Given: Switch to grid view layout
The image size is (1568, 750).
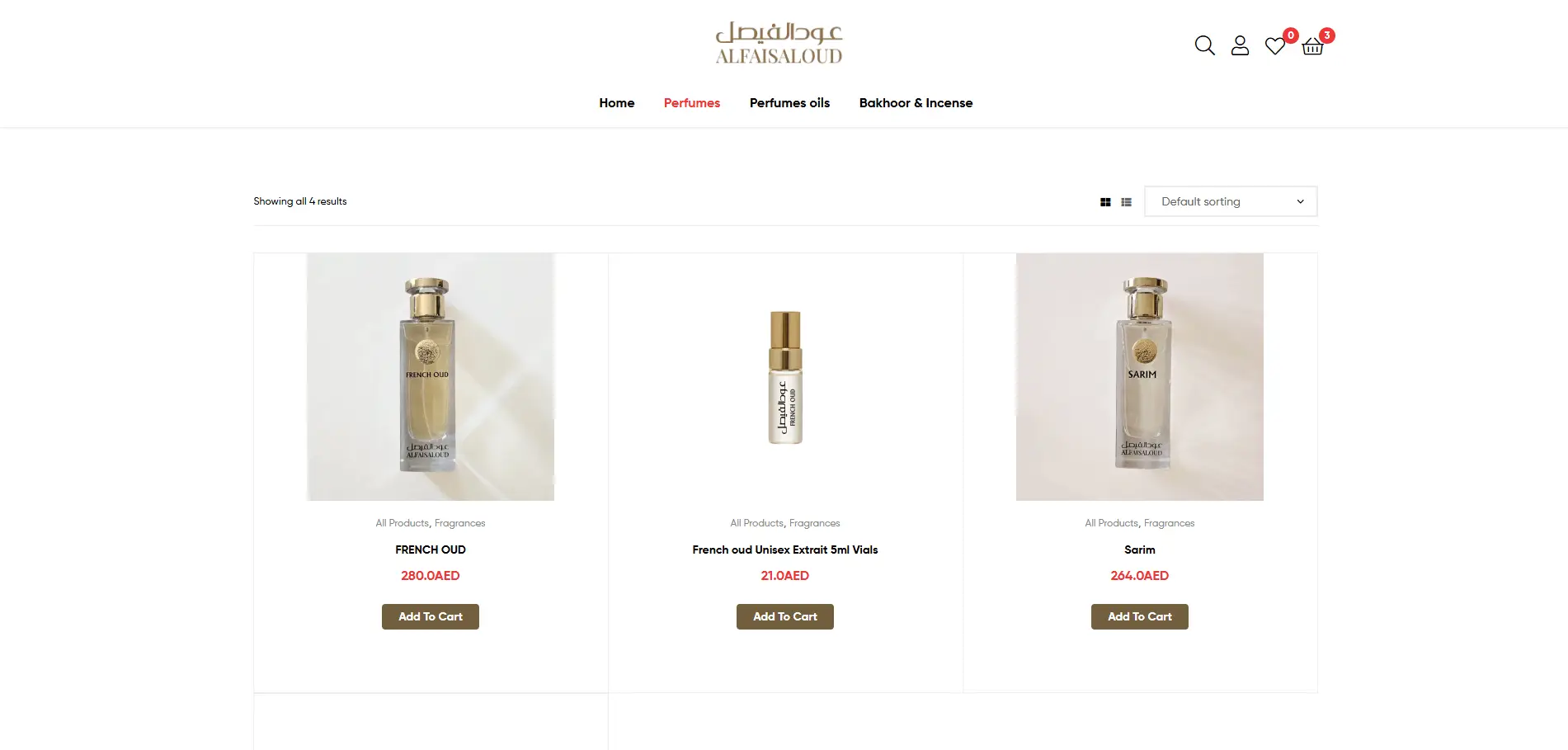Looking at the screenshot, I should coord(1105,202).
